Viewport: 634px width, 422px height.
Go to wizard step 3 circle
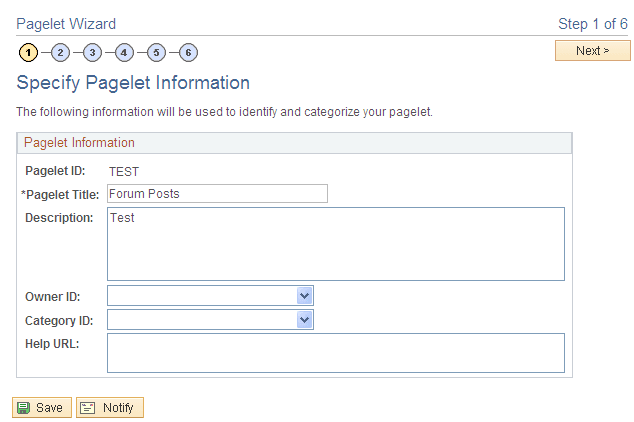92,51
